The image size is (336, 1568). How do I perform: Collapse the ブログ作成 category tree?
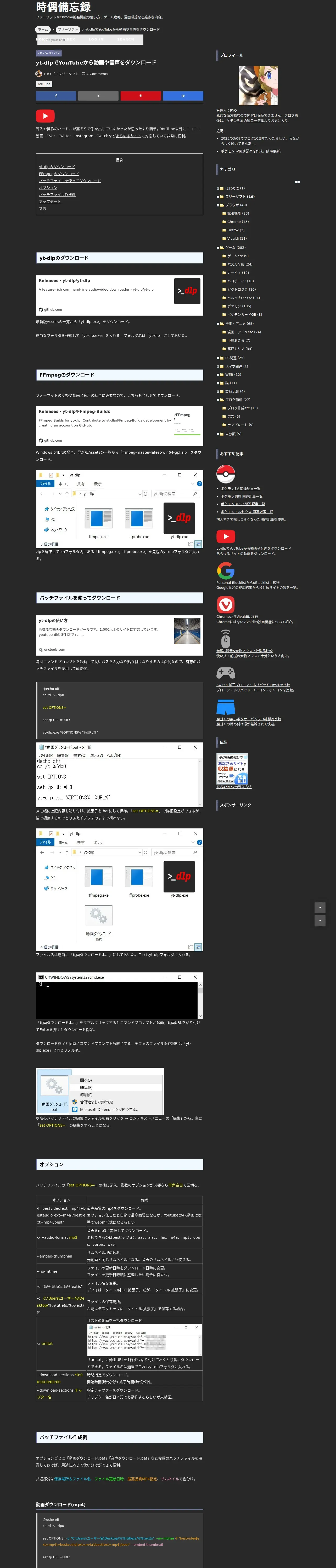click(x=218, y=400)
